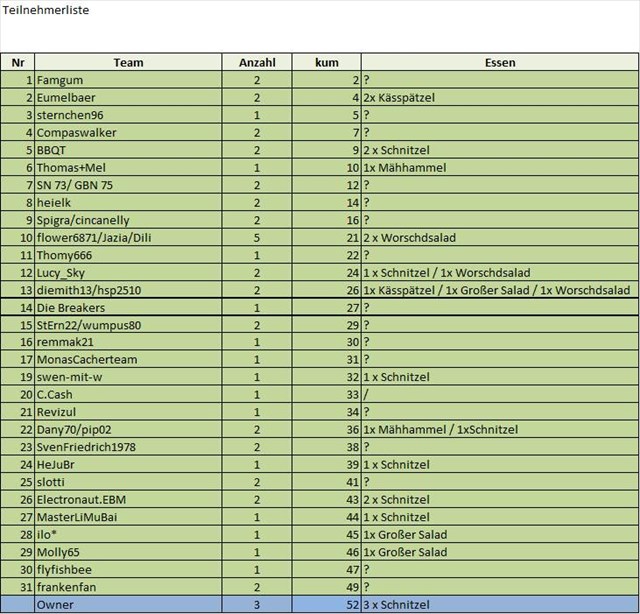Select the kum total '52' cell

point(327,605)
